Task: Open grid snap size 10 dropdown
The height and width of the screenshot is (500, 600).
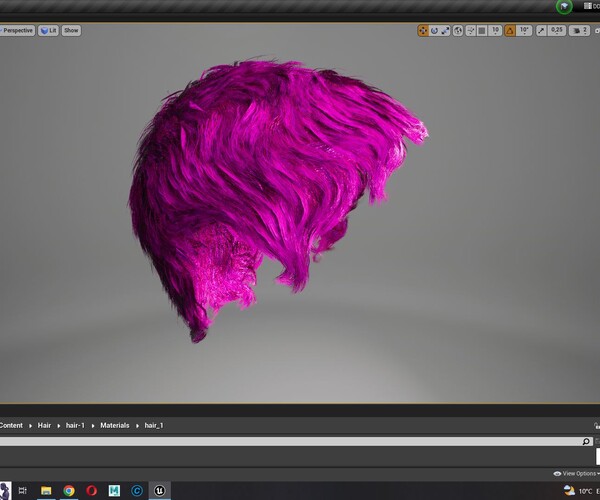Action: (495, 31)
